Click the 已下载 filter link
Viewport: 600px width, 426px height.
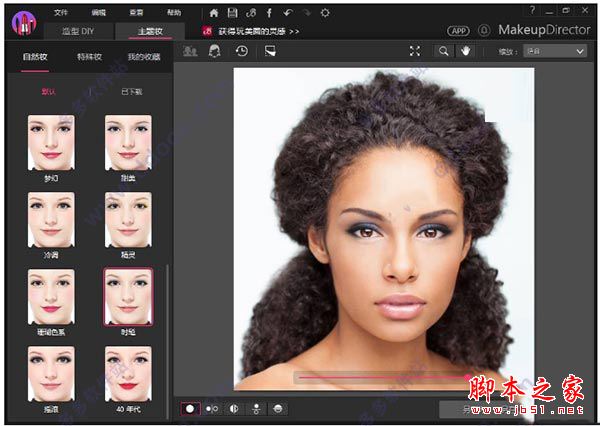point(132,91)
